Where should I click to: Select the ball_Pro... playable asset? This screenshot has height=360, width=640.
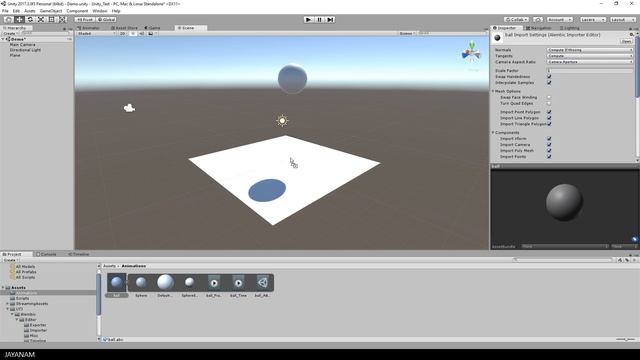point(214,282)
